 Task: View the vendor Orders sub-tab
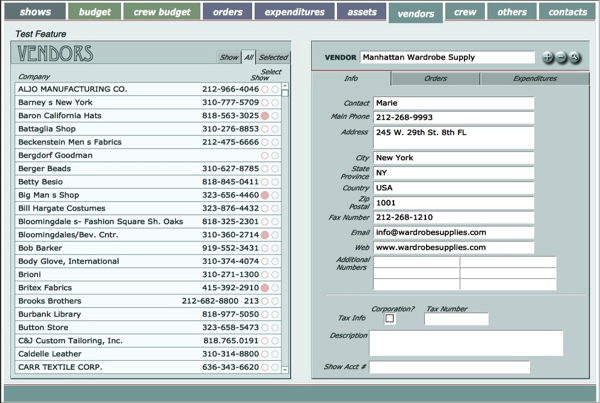[435, 78]
